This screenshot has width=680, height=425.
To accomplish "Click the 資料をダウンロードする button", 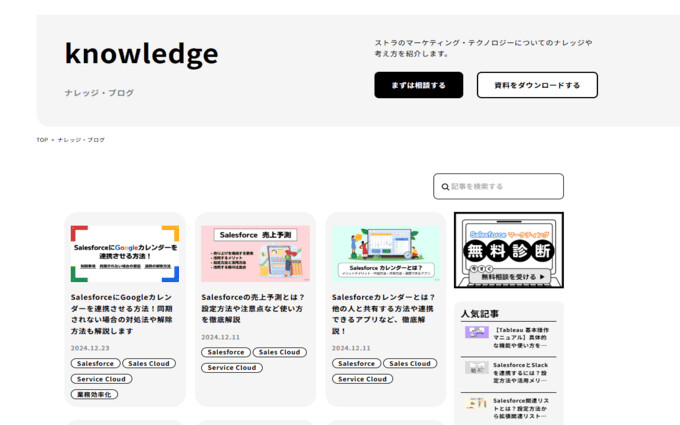I will (537, 85).
